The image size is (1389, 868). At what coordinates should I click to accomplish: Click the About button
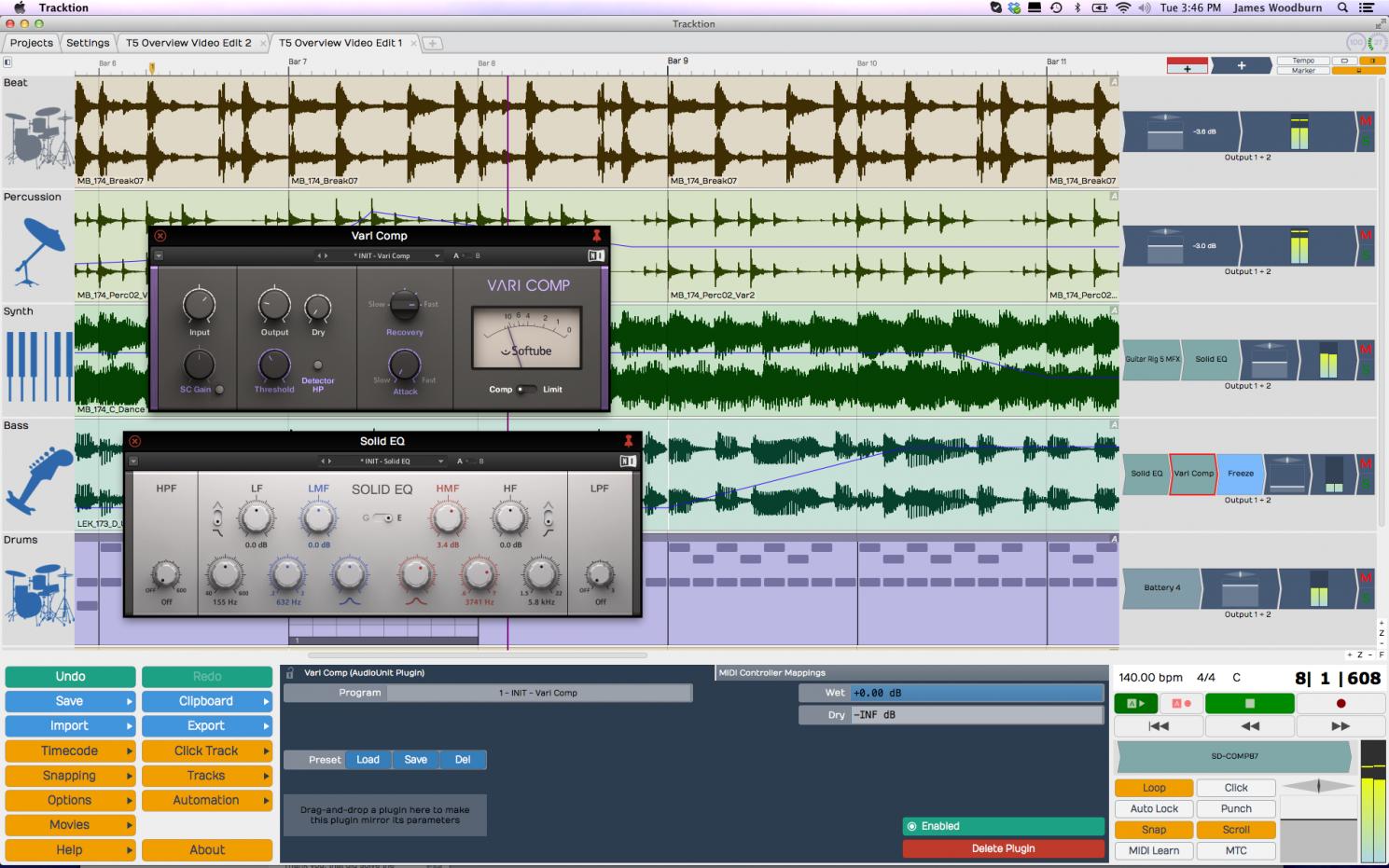[207, 849]
